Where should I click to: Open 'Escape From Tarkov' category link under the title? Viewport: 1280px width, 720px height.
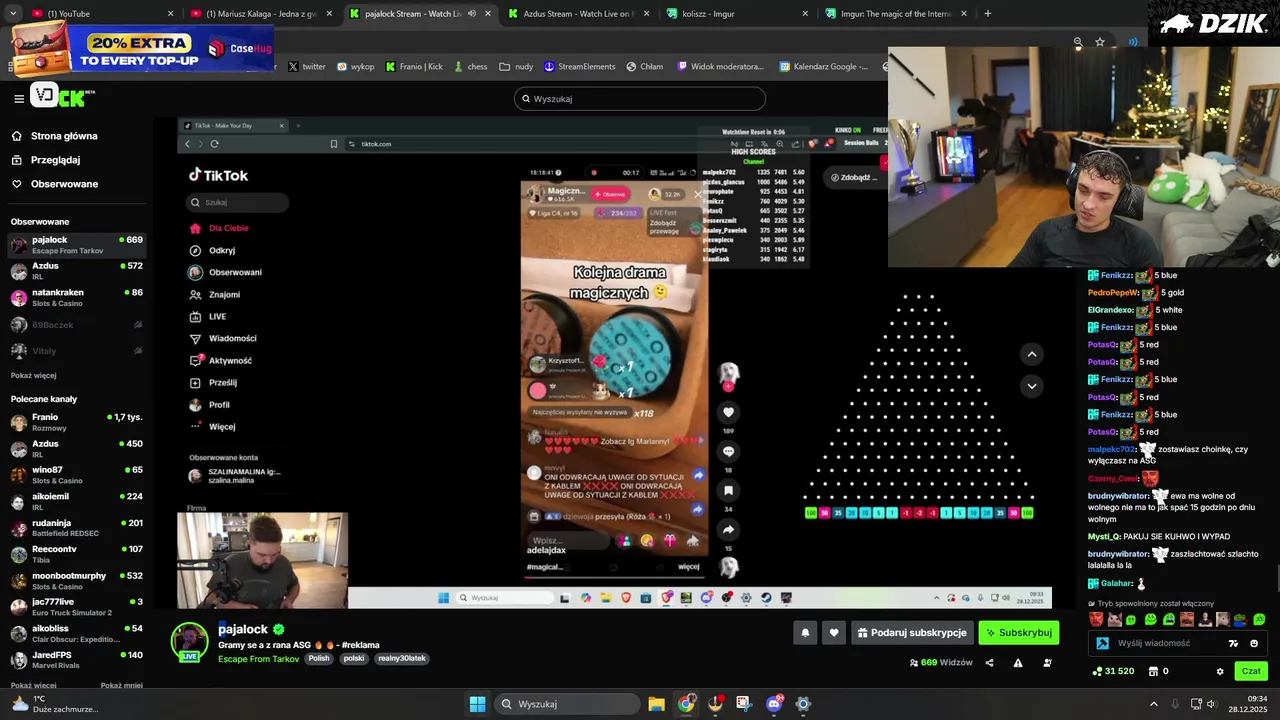pyautogui.click(x=258, y=659)
